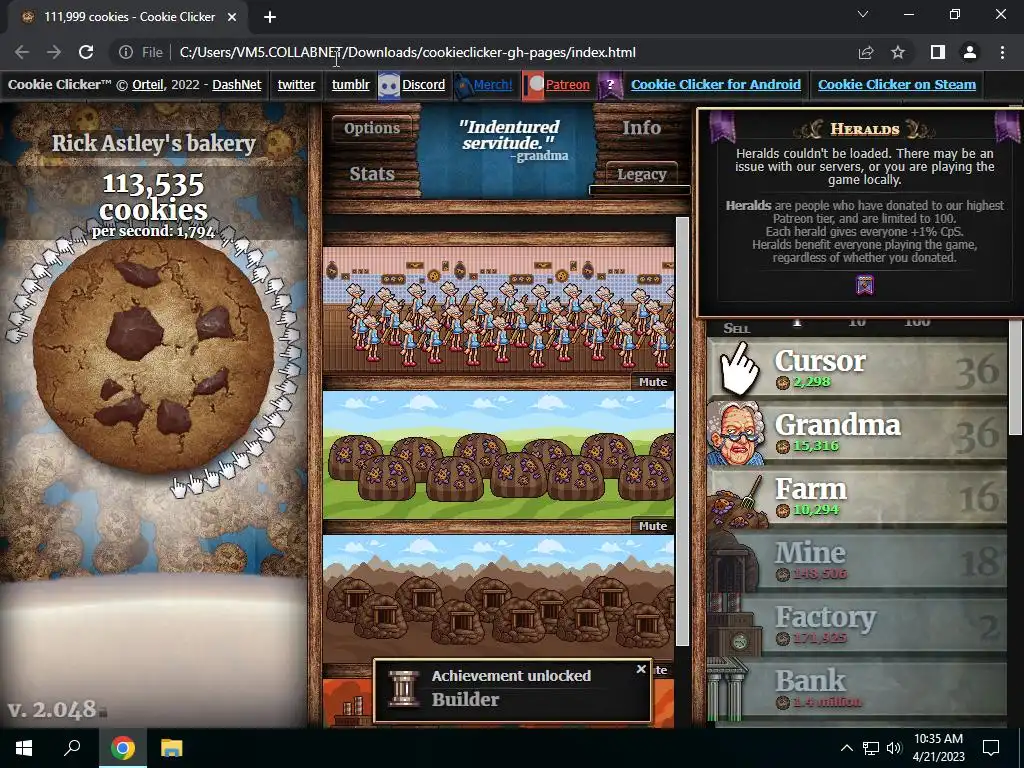The width and height of the screenshot is (1024, 768).
Task: Open the twitter link
Action: pos(296,84)
